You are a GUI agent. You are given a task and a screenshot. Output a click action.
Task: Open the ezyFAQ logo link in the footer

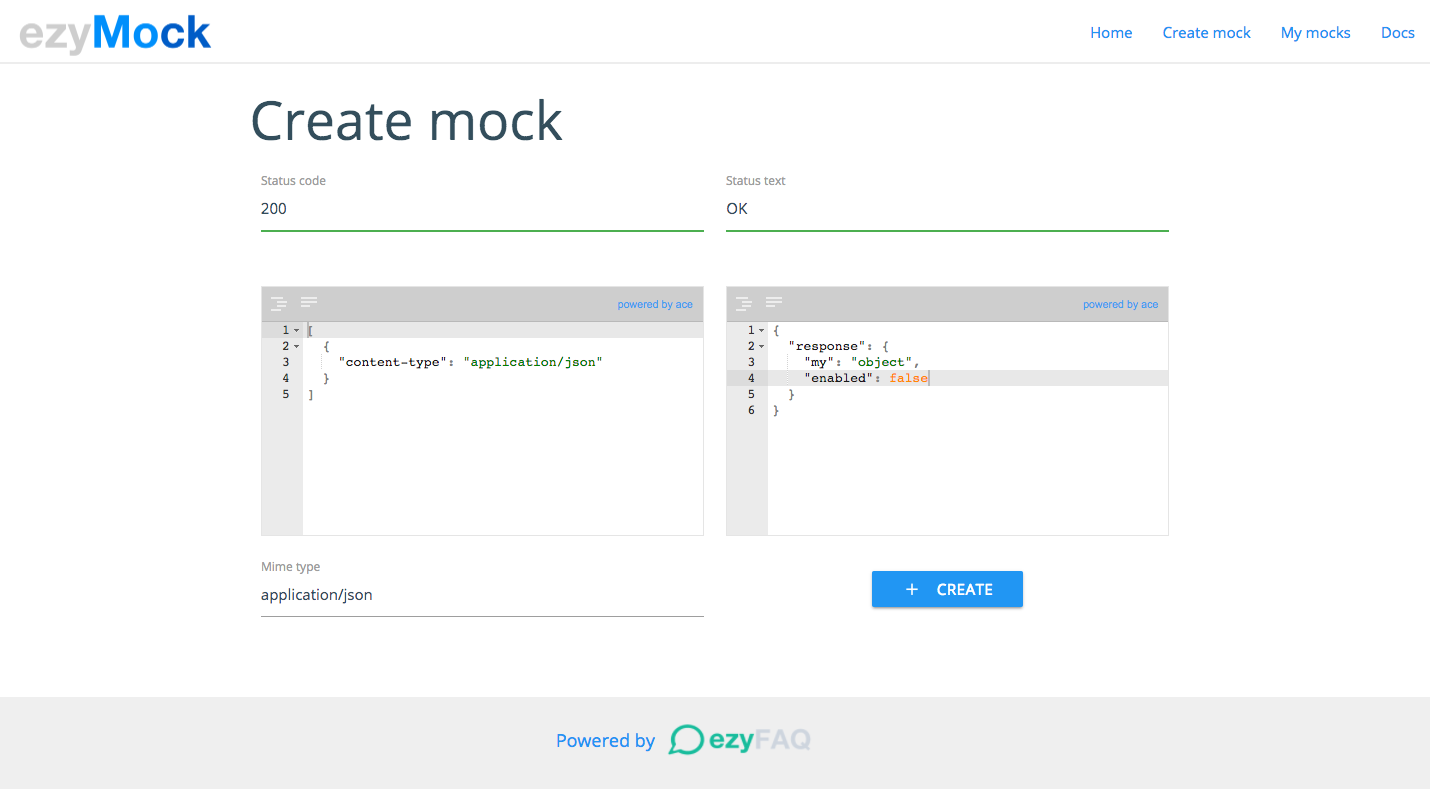tap(739, 740)
